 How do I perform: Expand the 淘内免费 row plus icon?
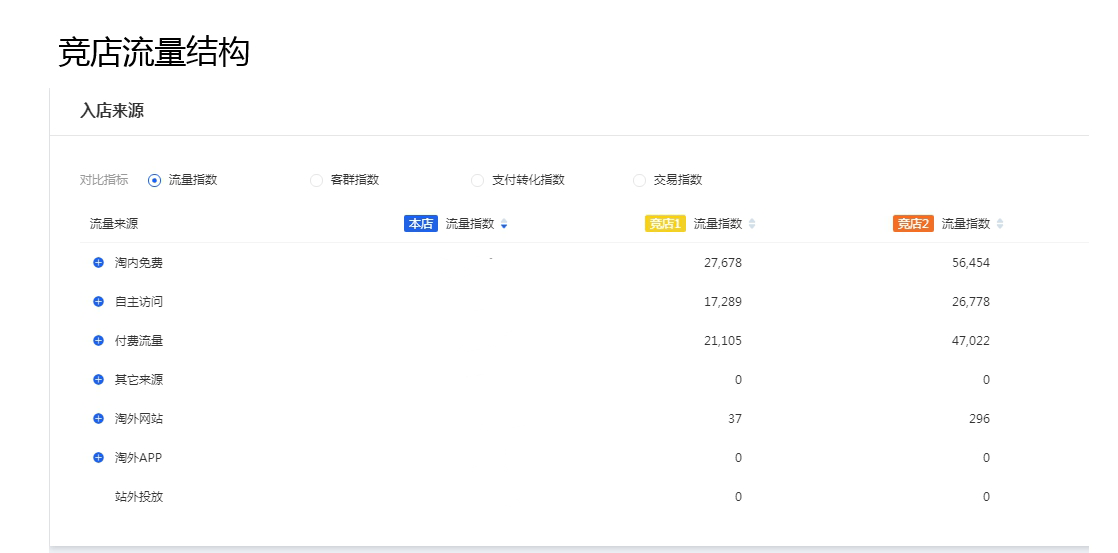coord(98,263)
